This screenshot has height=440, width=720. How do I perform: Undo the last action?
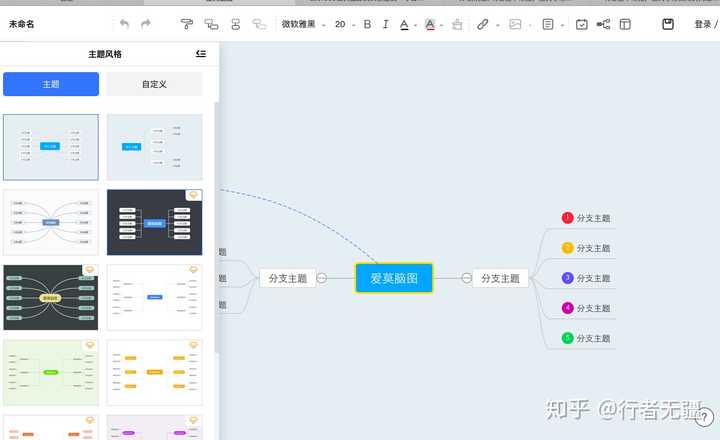[124, 24]
